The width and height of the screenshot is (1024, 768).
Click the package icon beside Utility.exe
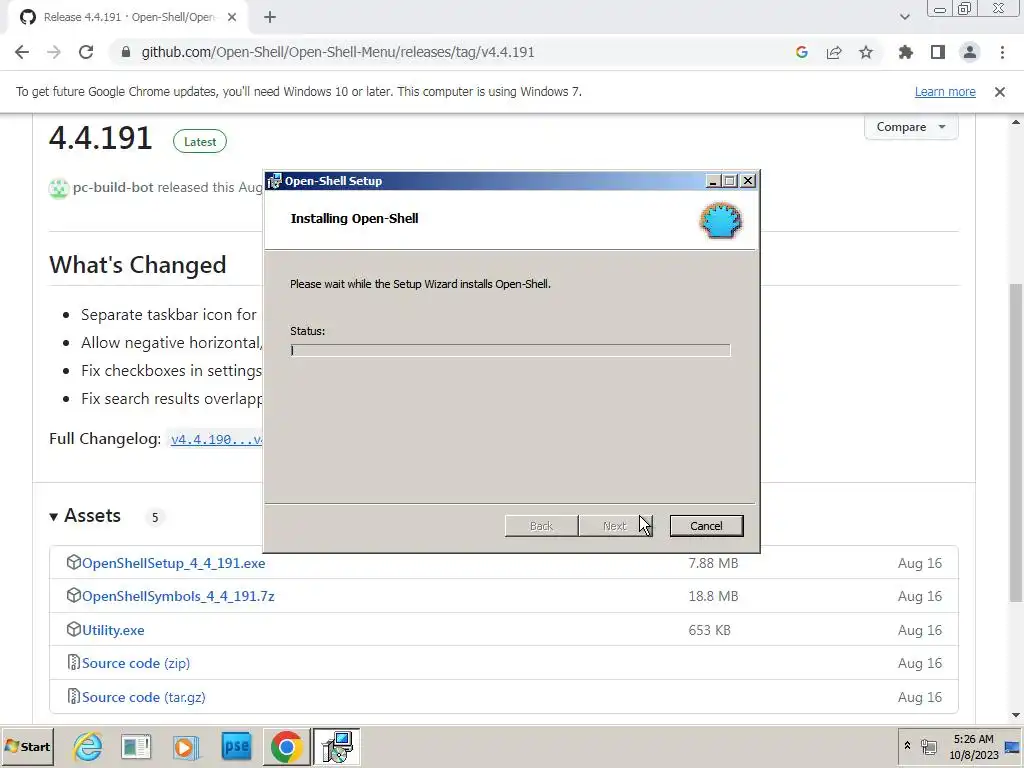[x=73, y=630]
